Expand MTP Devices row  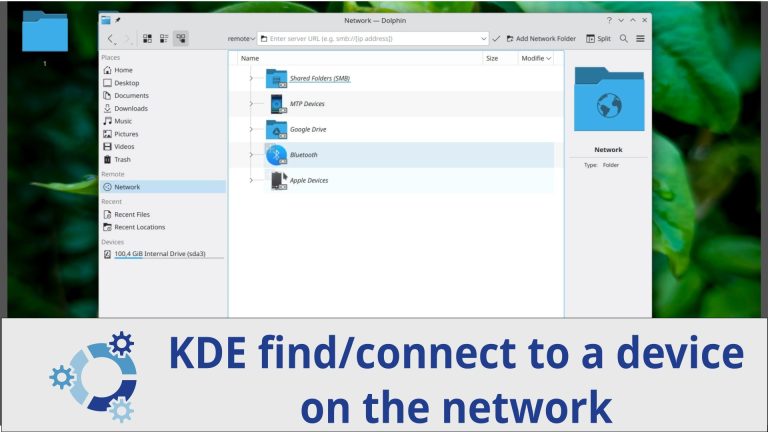click(x=251, y=104)
